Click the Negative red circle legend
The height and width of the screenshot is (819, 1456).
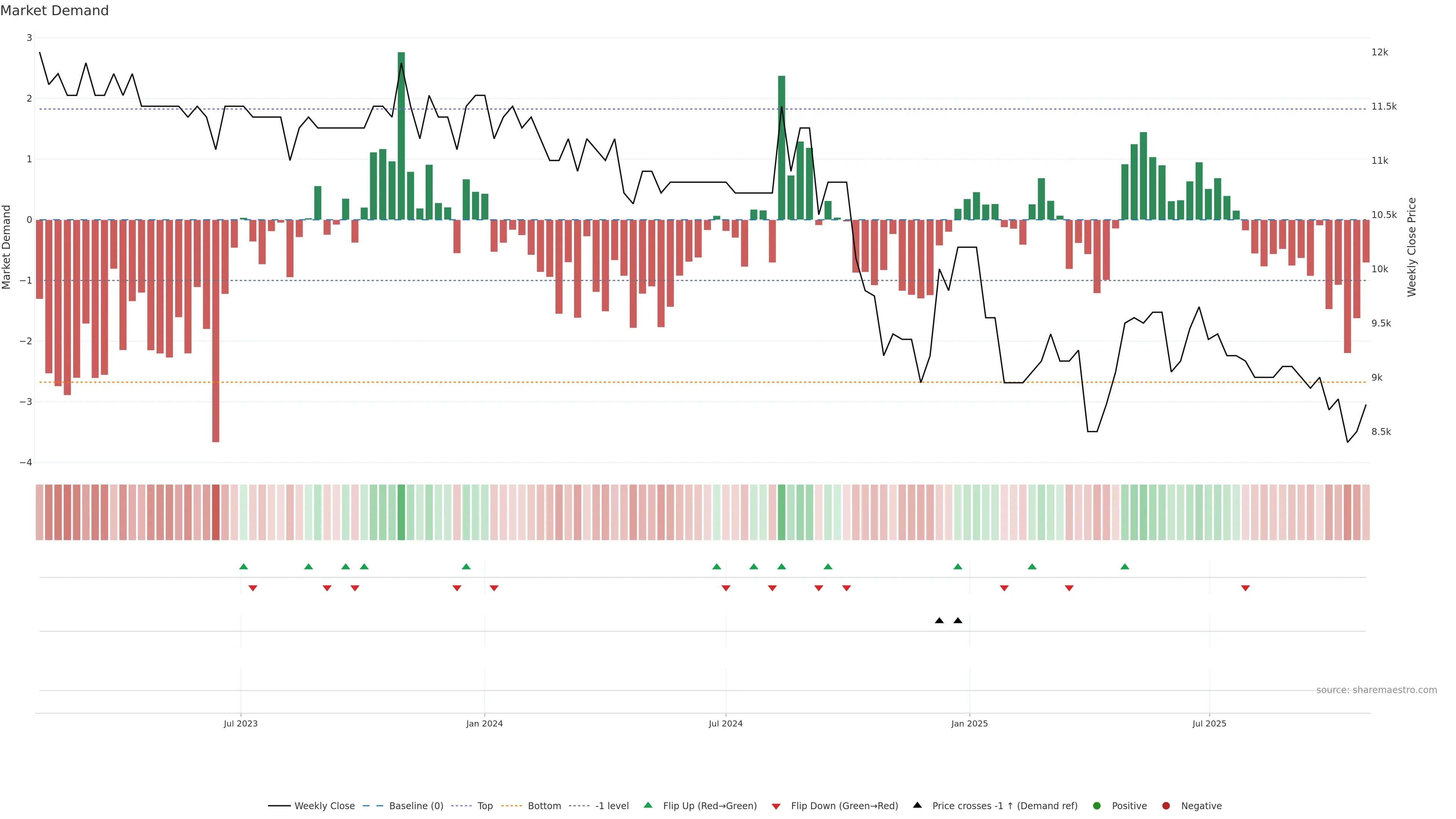[1166, 805]
